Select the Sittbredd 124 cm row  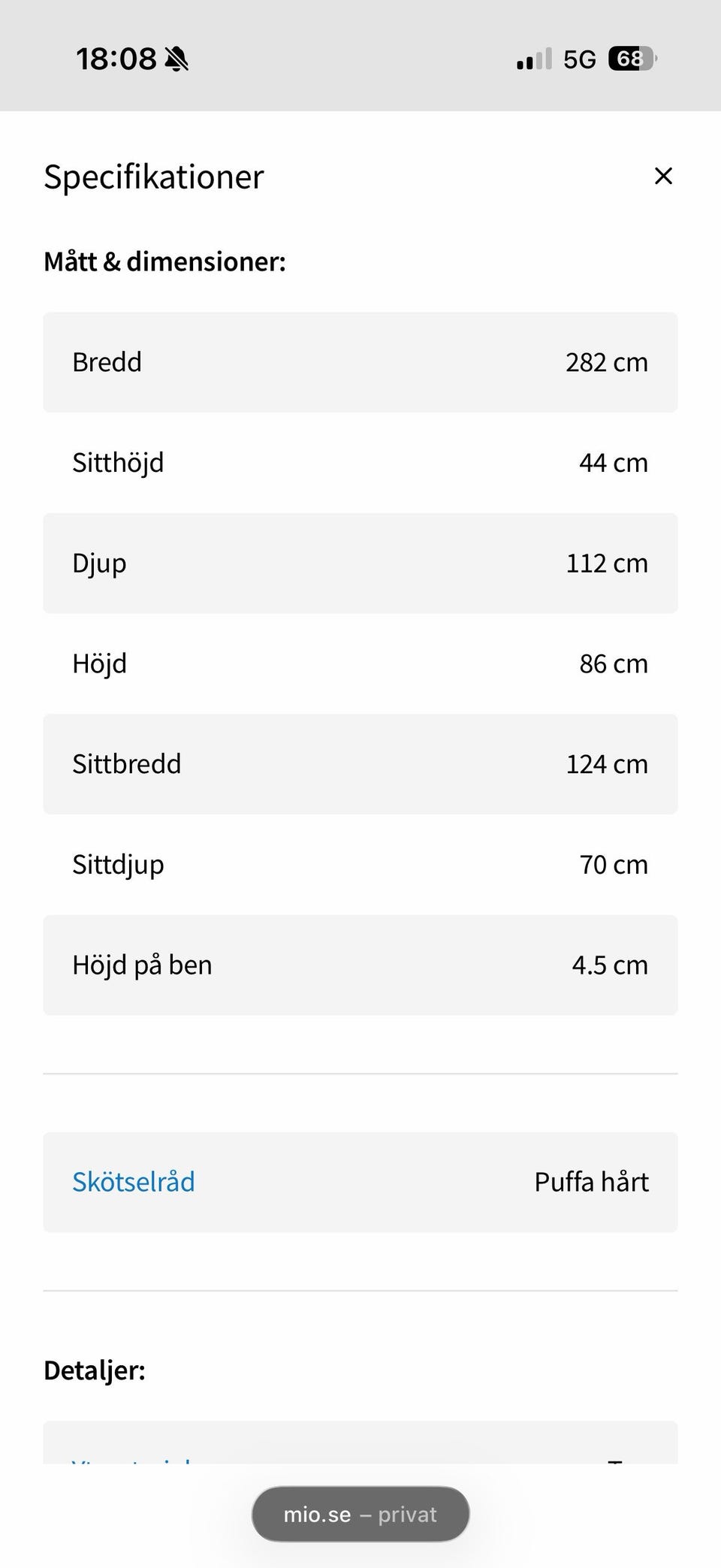360,764
